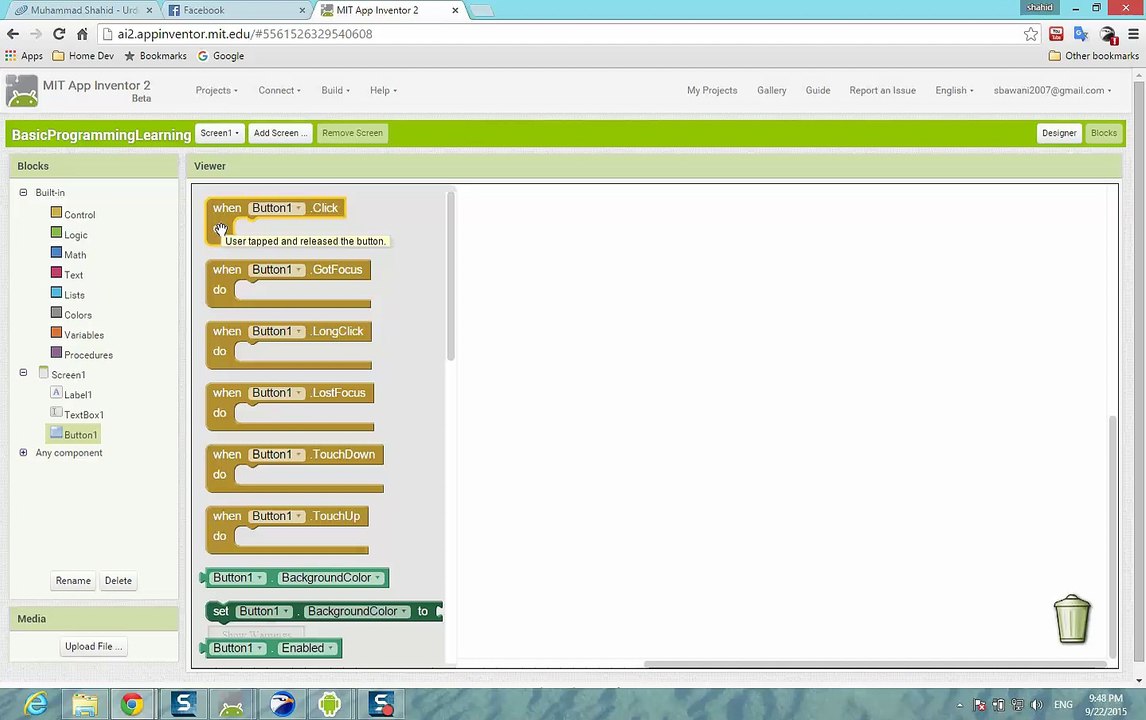1146x720 pixels.
Task: Open the Logic blocks drawer
Action: tap(69, 234)
